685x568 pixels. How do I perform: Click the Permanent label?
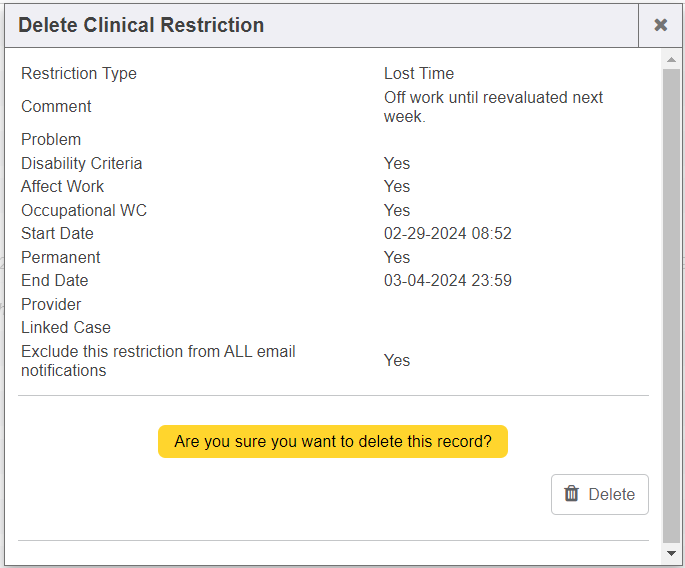click(x=61, y=257)
